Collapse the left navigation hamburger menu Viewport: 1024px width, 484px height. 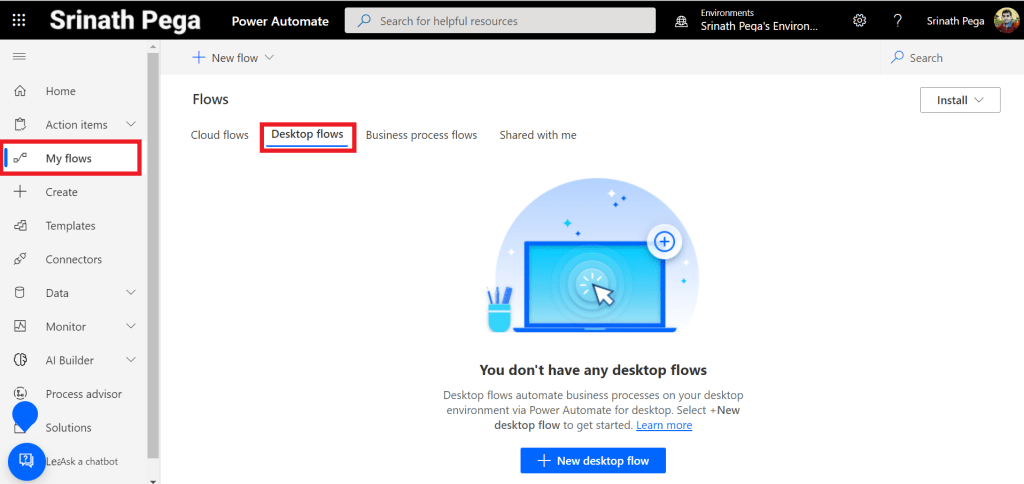click(19, 57)
